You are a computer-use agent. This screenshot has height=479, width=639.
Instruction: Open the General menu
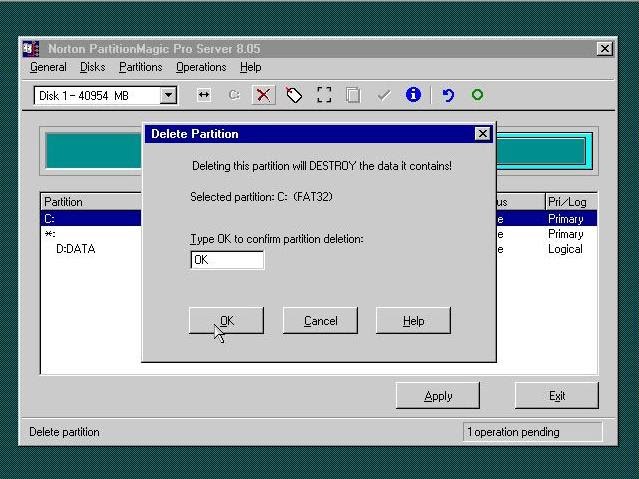[48, 67]
